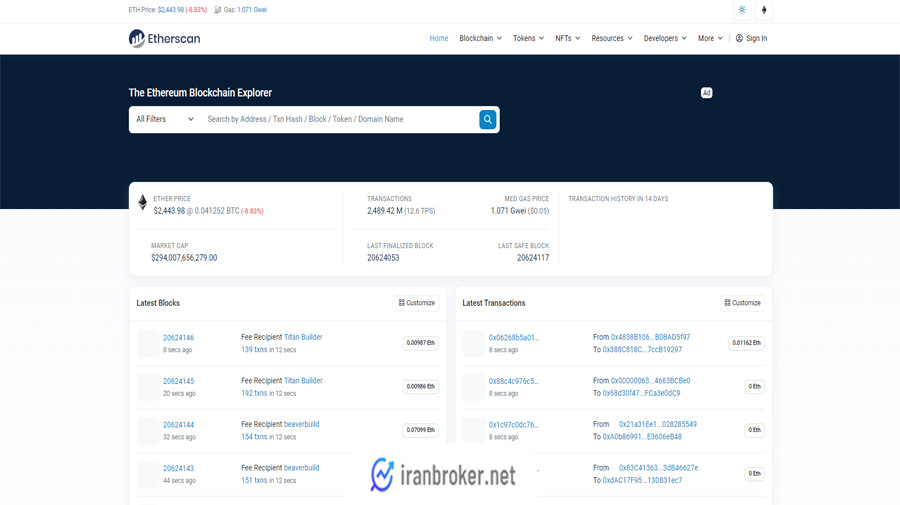Screen dimensions: 900x505
Task: Click the gas pump icon in top bar
Action: pyautogui.click(x=218, y=10)
